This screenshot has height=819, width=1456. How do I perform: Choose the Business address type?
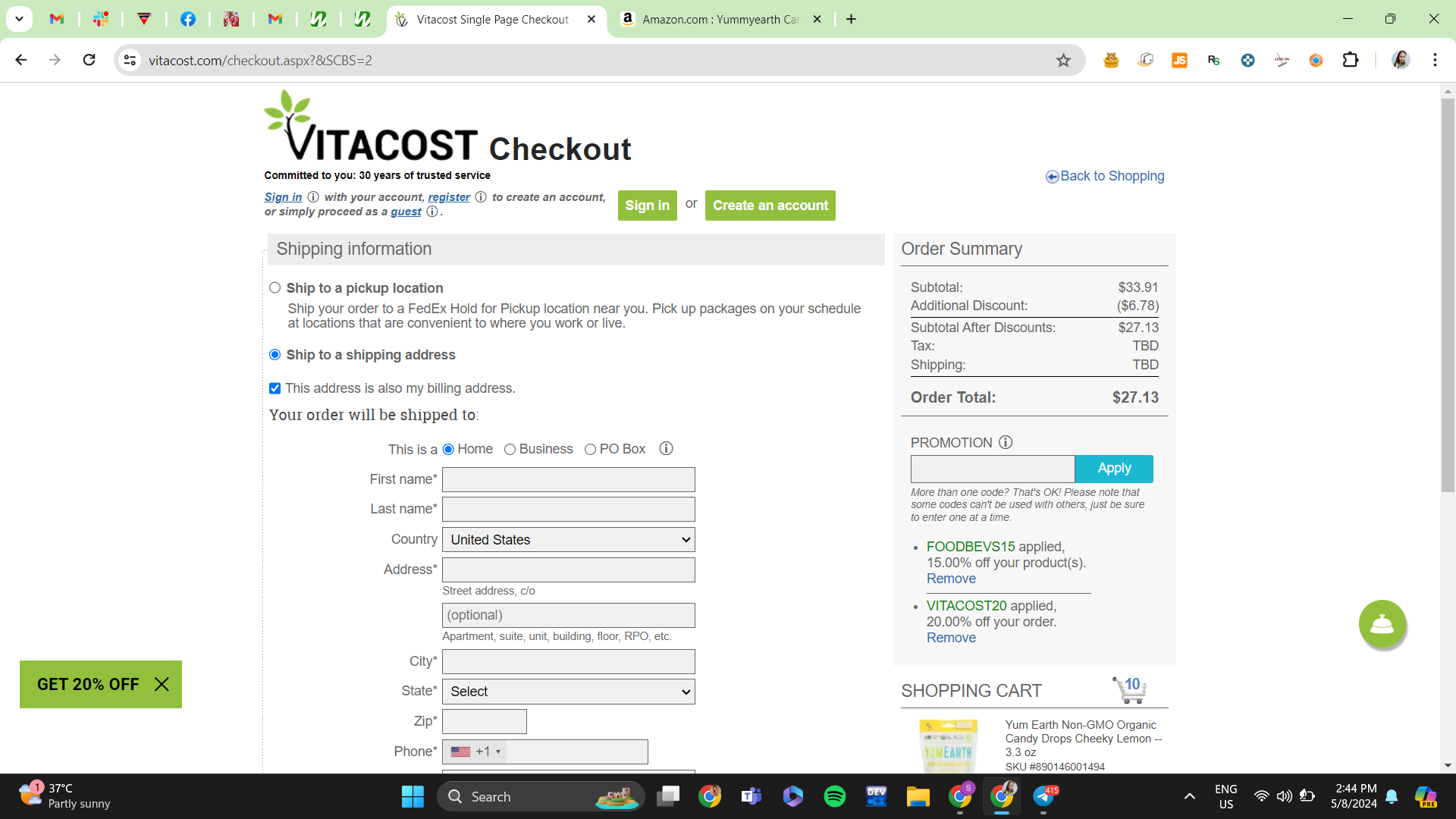point(510,450)
